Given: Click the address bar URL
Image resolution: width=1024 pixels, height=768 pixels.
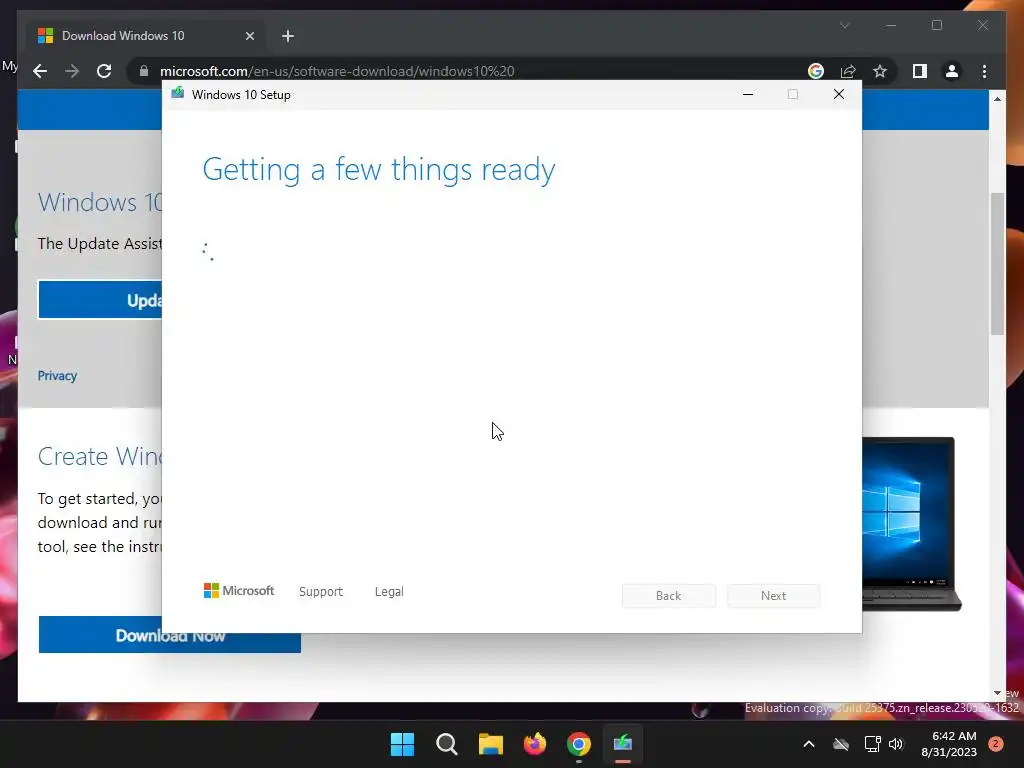Looking at the screenshot, I should pyautogui.click(x=337, y=71).
